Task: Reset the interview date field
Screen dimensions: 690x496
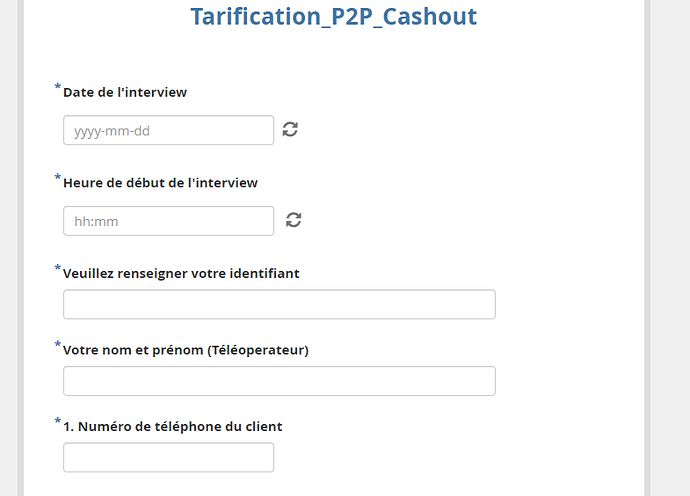Action: click(x=290, y=129)
